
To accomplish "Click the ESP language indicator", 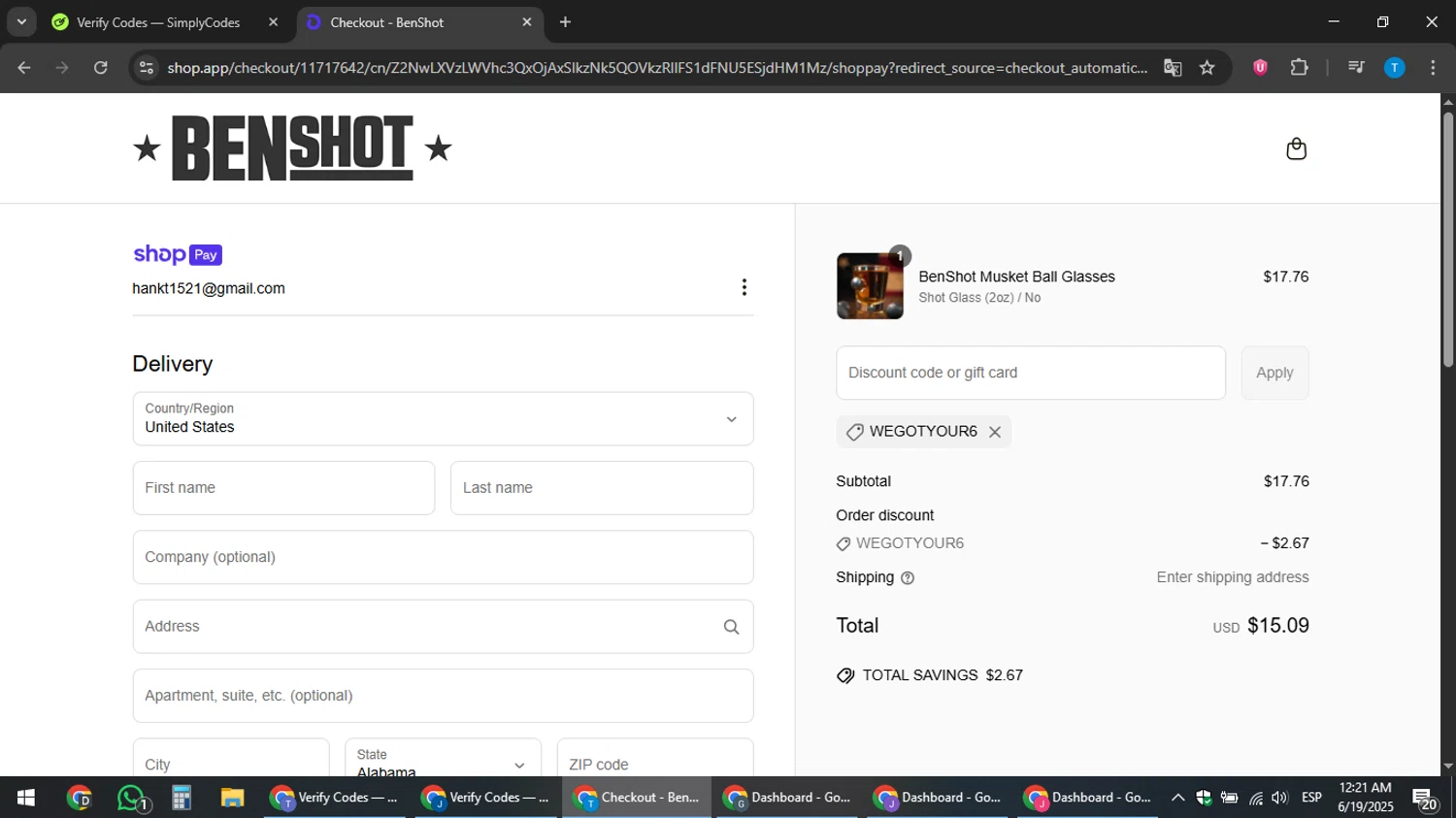I will tap(1311, 798).
